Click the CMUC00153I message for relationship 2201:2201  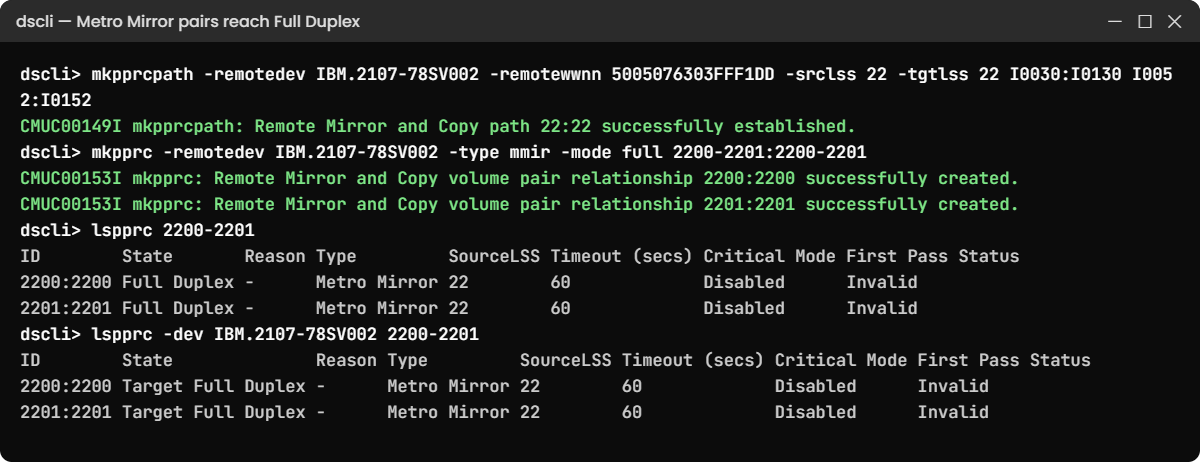coord(519,205)
